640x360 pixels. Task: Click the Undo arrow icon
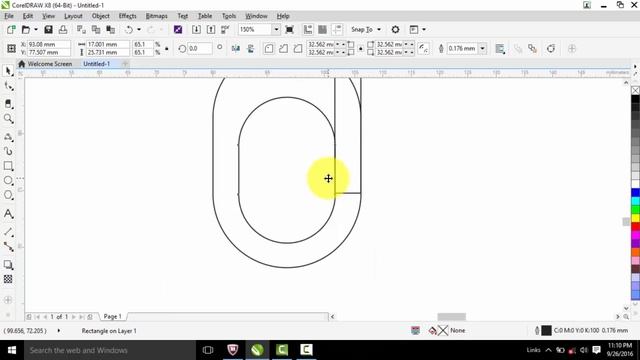(129, 29)
